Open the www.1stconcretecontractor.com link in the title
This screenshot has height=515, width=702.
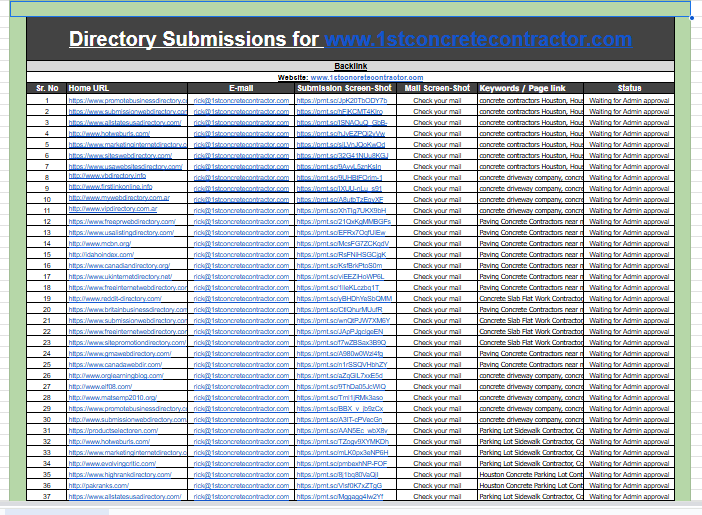(478, 39)
